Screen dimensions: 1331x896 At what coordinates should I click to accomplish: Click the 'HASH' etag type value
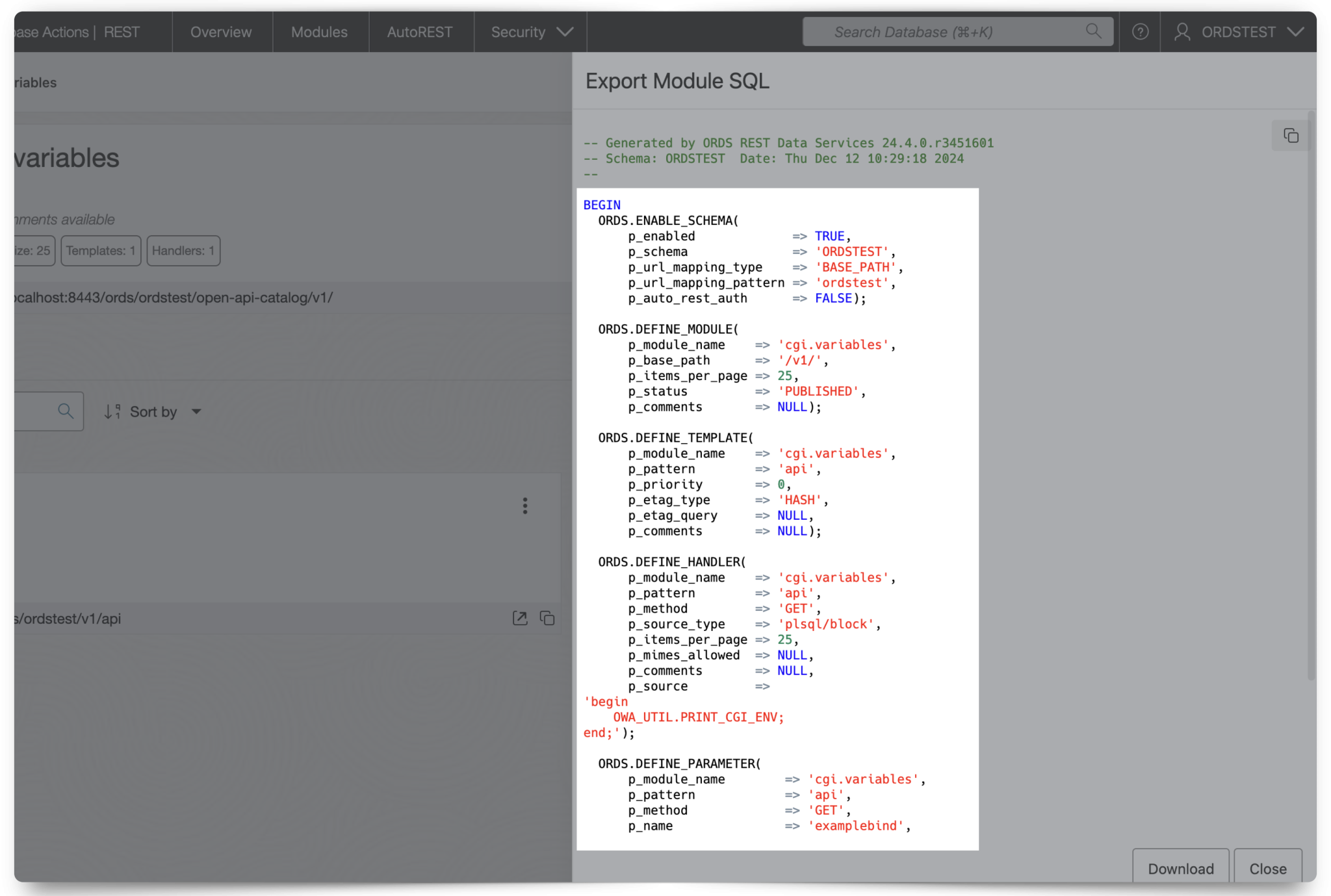(x=799, y=500)
